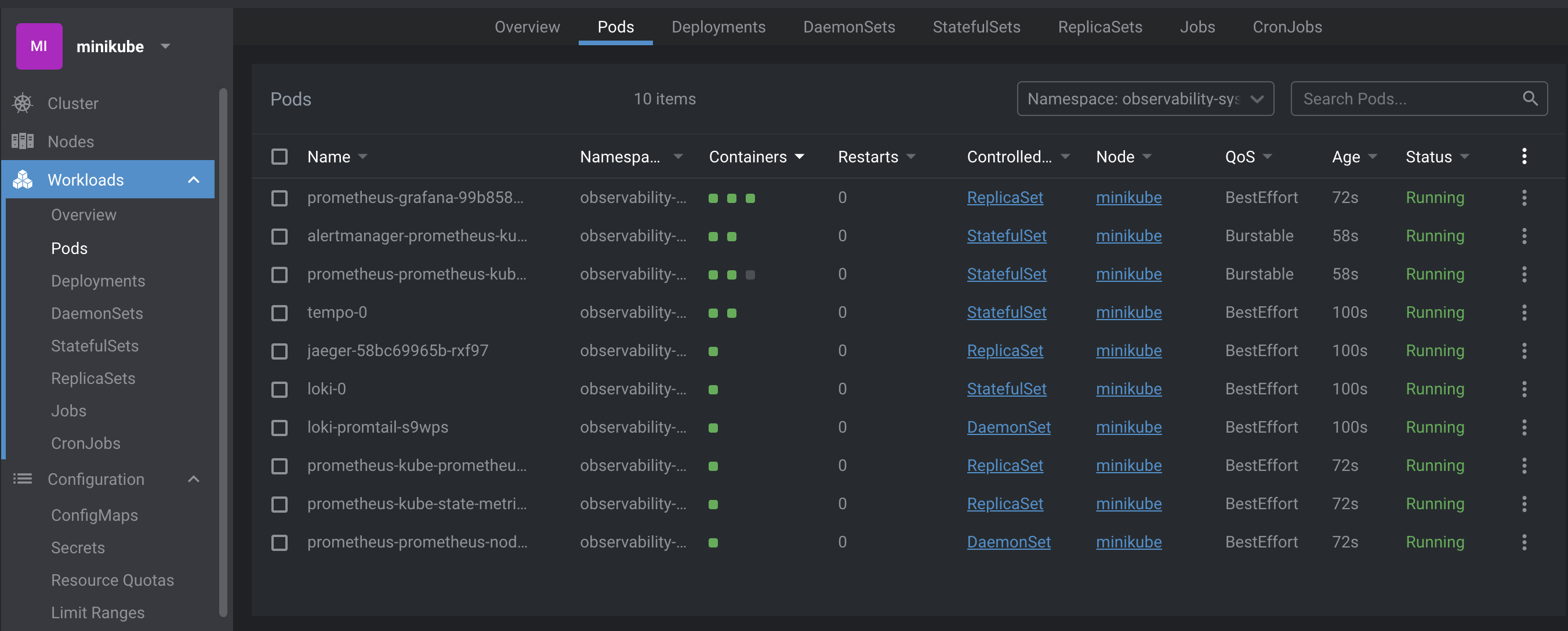Click the Configuration list icon
This screenshot has width=1568, height=631.
click(23, 478)
